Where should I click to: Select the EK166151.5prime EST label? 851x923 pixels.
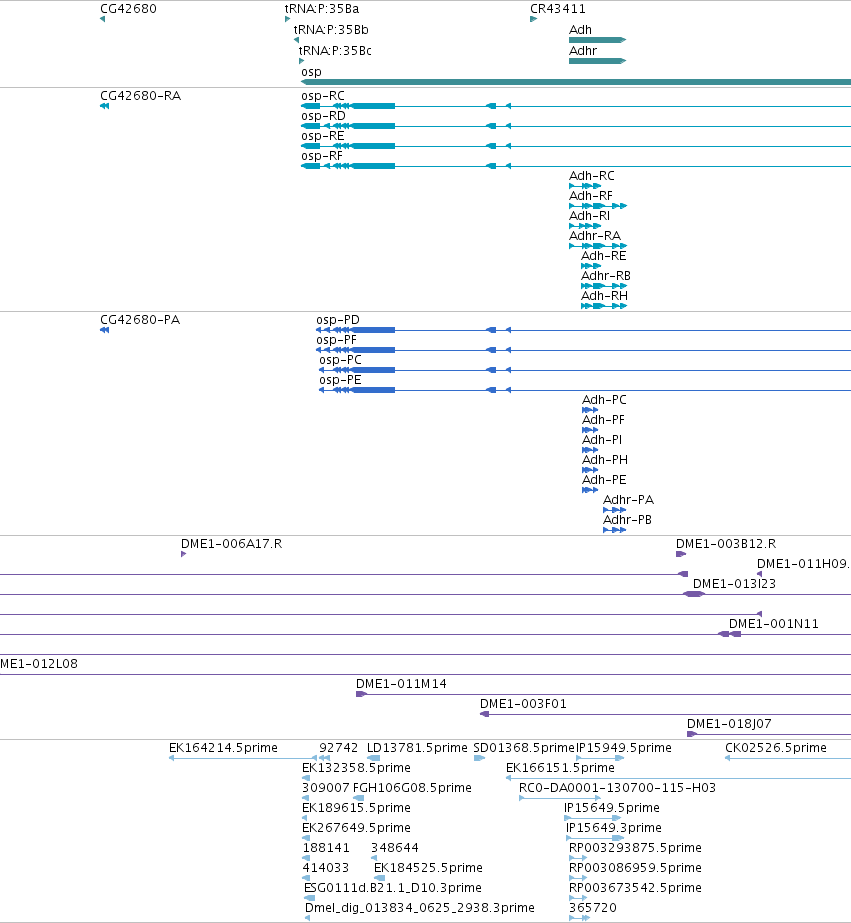560,768
